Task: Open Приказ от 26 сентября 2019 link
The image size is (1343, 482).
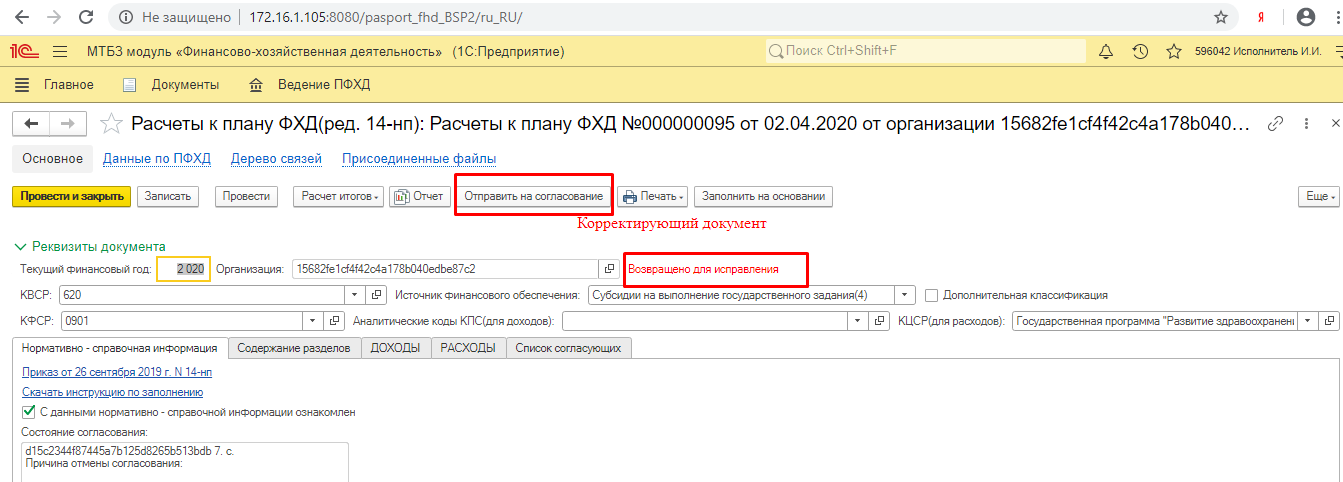Action: pyautogui.click(x=117, y=372)
